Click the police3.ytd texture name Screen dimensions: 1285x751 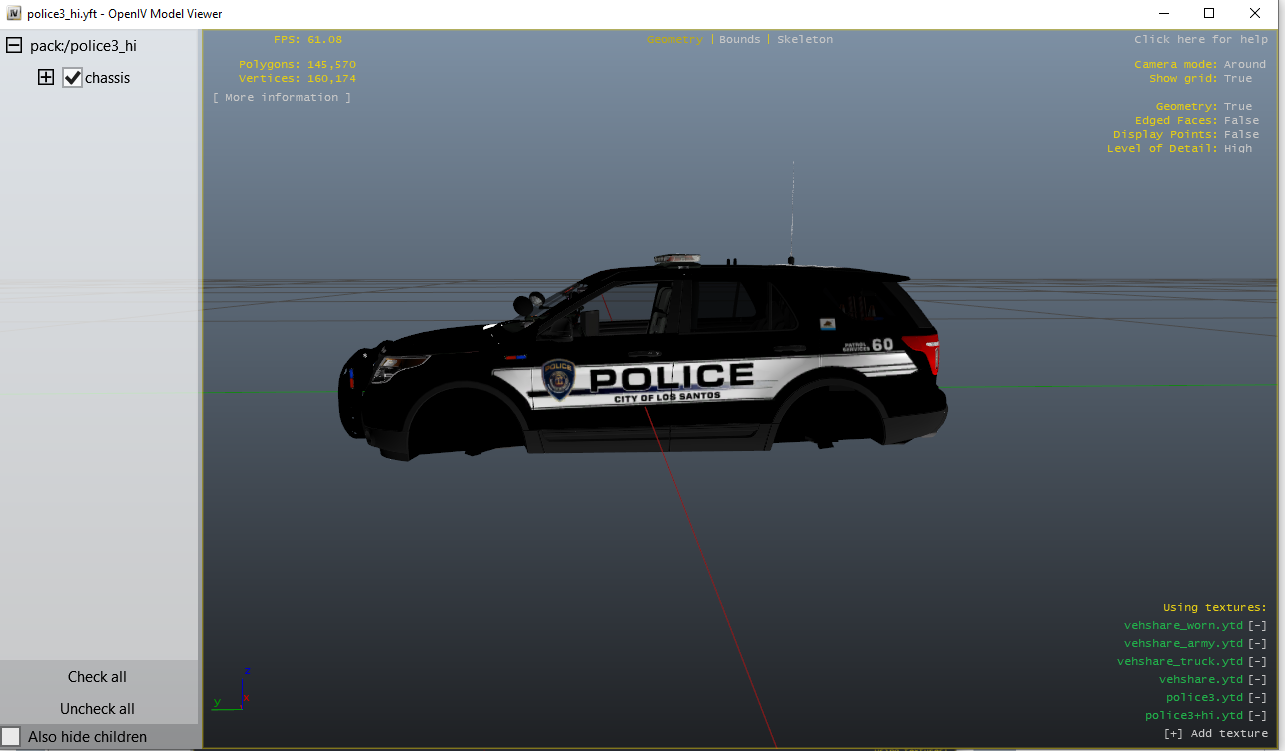tap(1204, 697)
